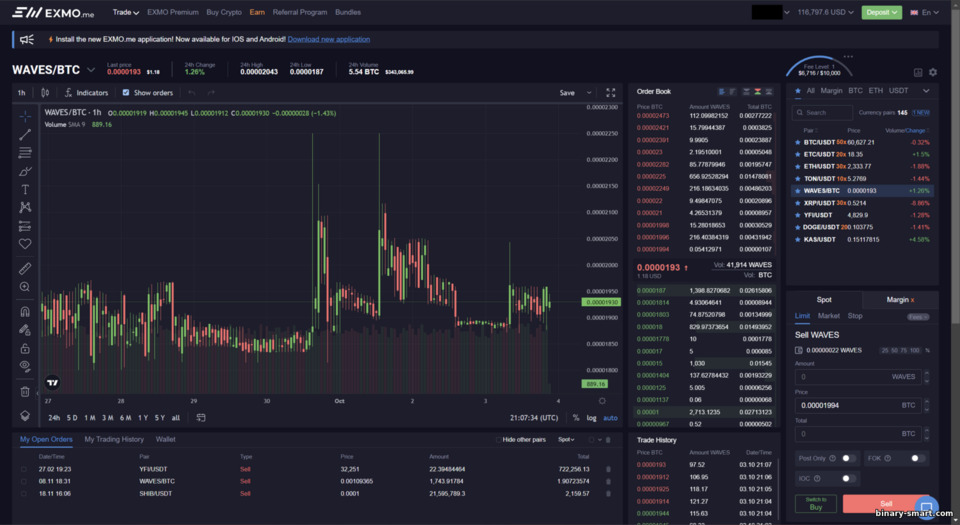Enable the FOK toggle
This screenshot has height=525, width=960.
[917, 458]
